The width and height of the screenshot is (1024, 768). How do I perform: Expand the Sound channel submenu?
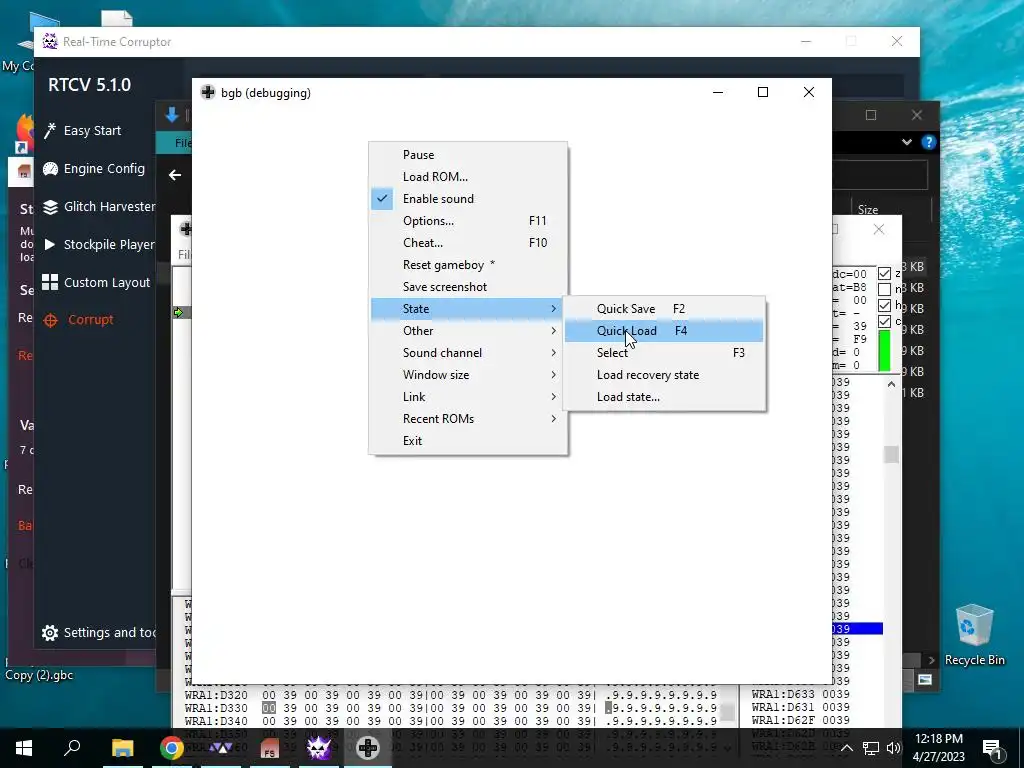[x=468, y=353]
